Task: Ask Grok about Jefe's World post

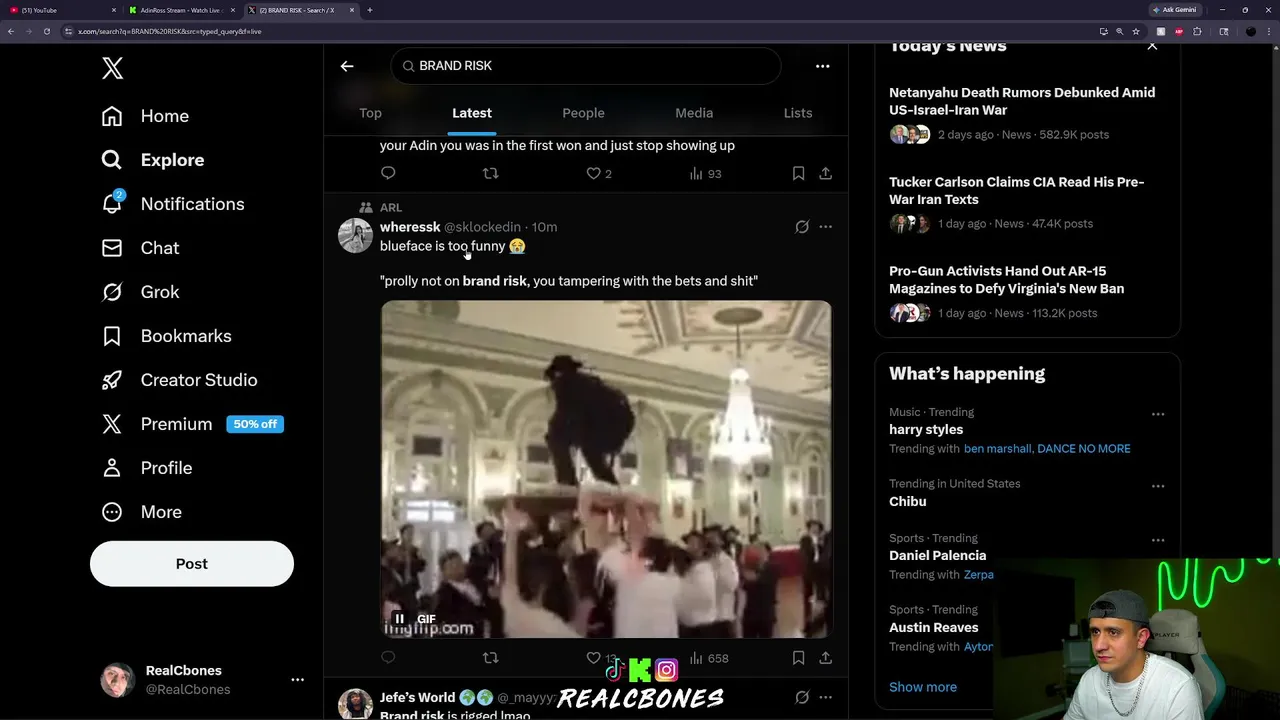Action: 802,697
